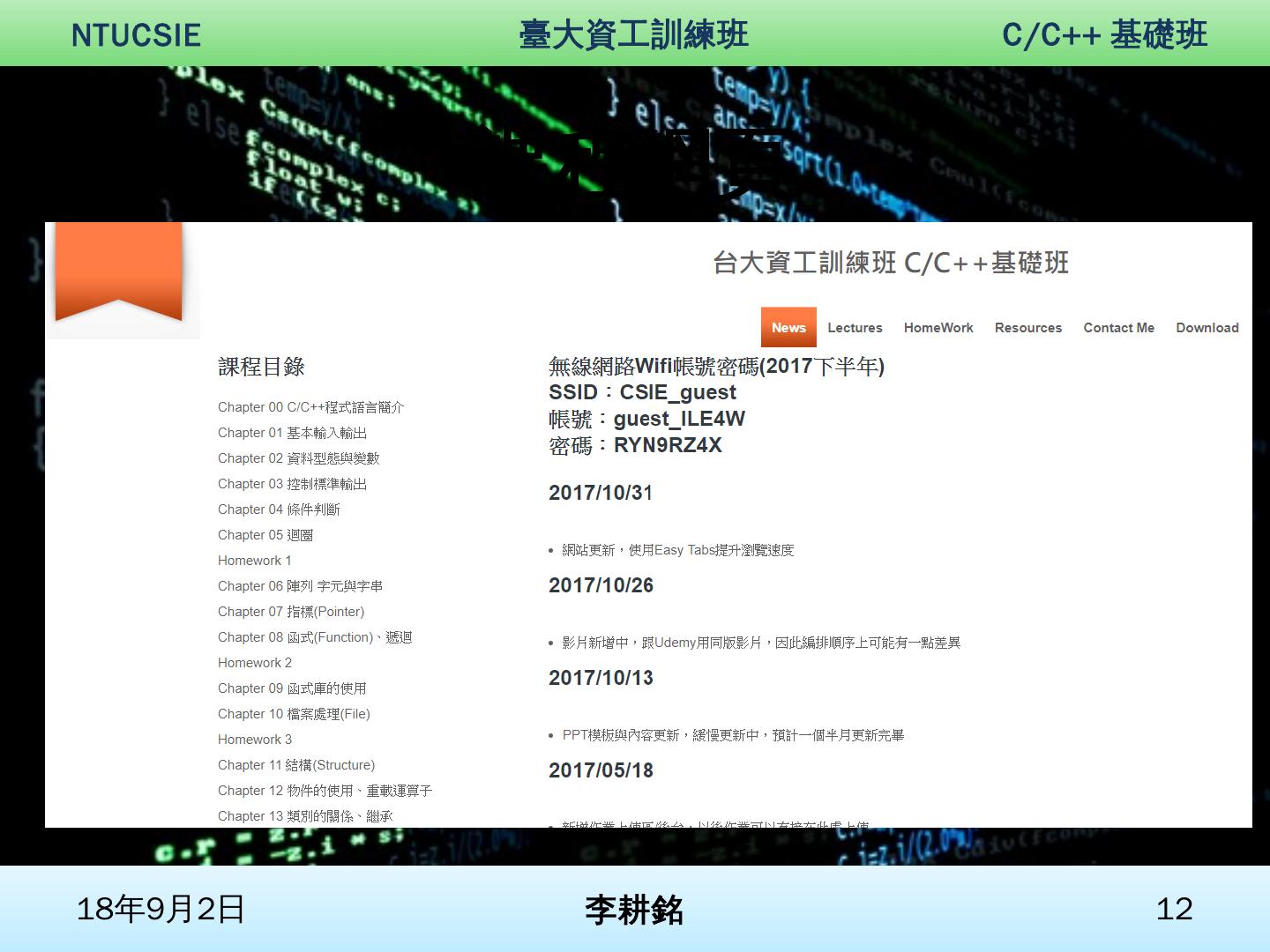Click Chapter 08 Function link

pos(315,637)
